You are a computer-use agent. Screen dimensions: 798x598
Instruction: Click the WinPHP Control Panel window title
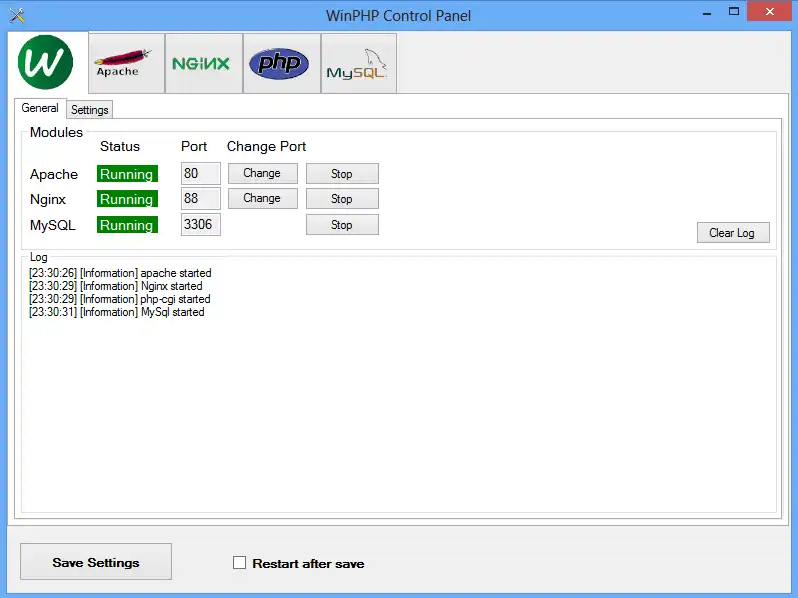point(398,16)
